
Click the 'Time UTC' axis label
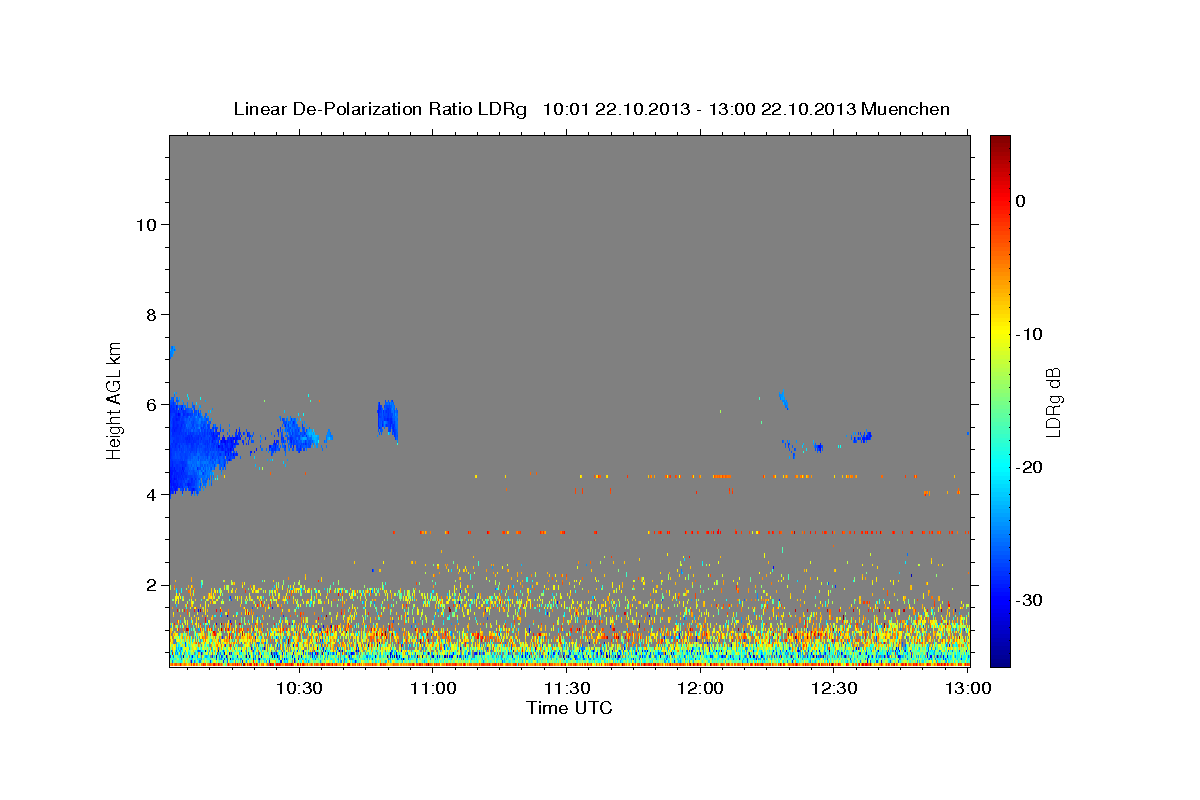click(x=569, y=708)
